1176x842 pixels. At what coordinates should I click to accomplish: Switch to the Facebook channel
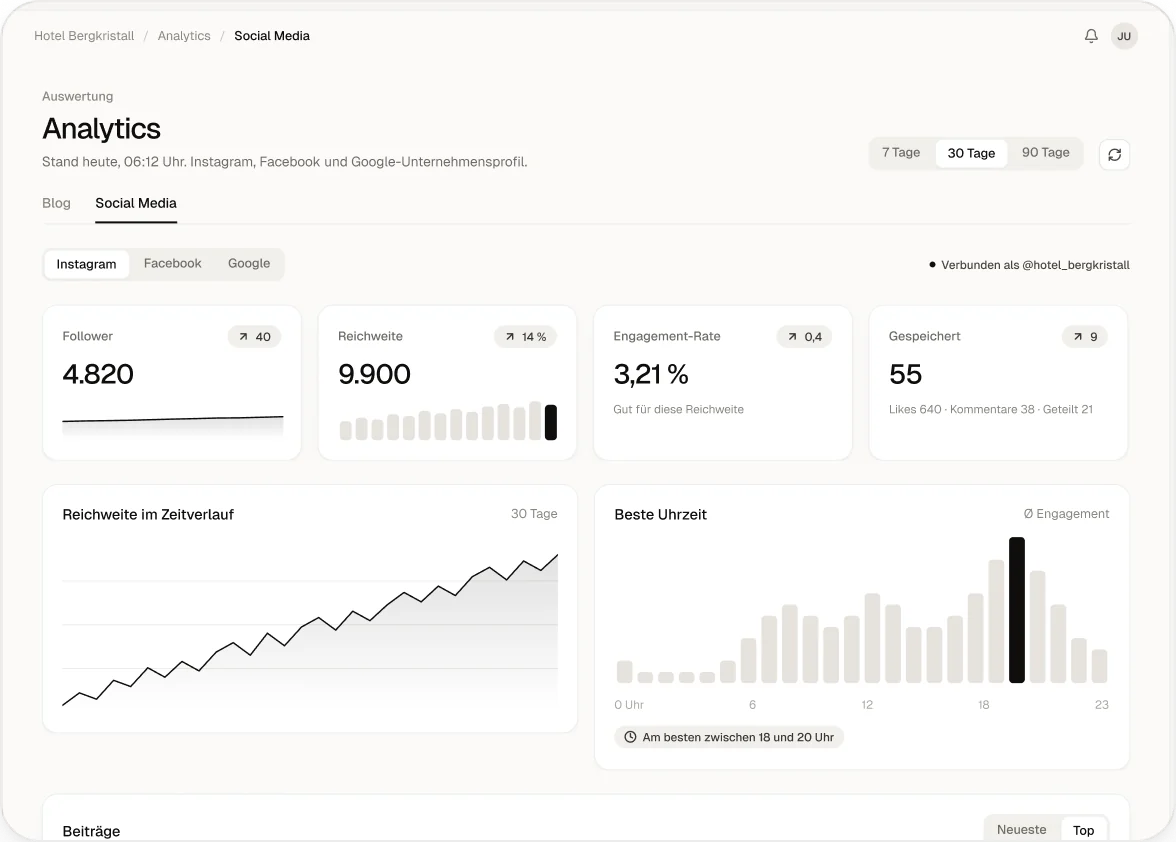172,264
